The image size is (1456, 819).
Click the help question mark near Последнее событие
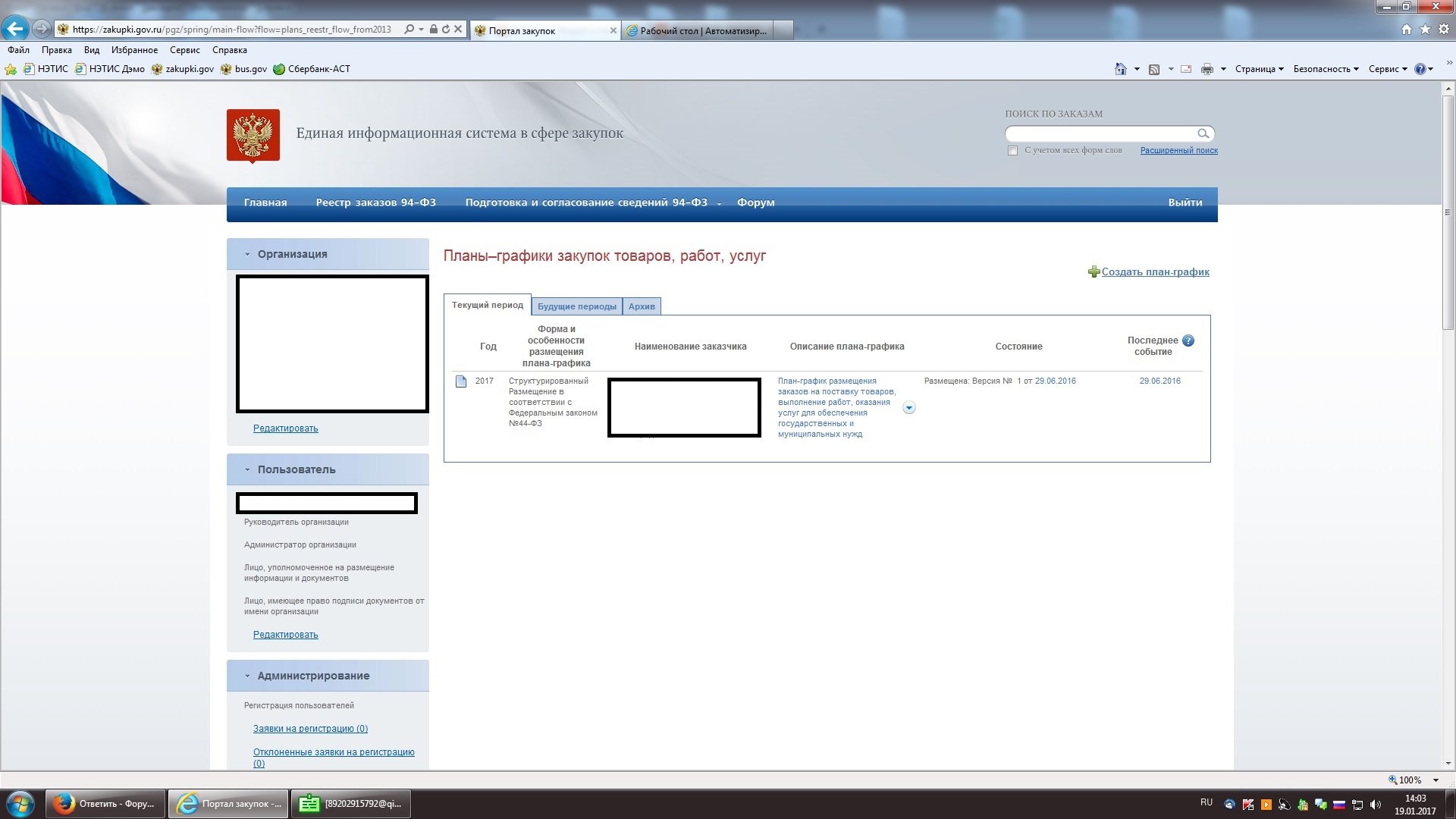[x=1188, y=341]
